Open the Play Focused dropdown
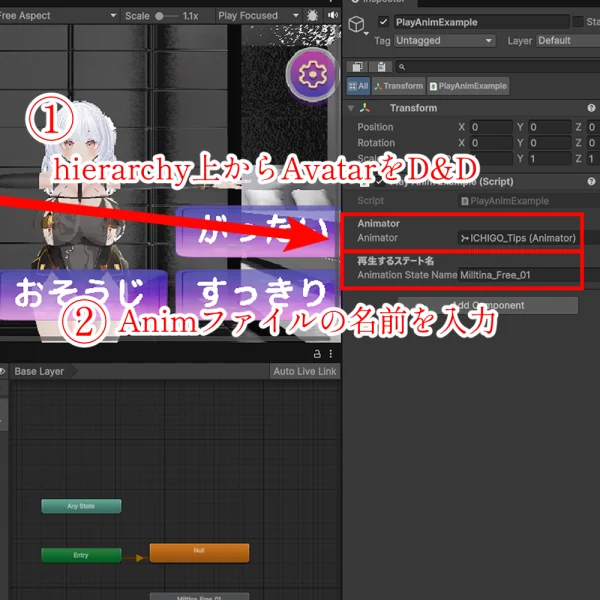 258,16
